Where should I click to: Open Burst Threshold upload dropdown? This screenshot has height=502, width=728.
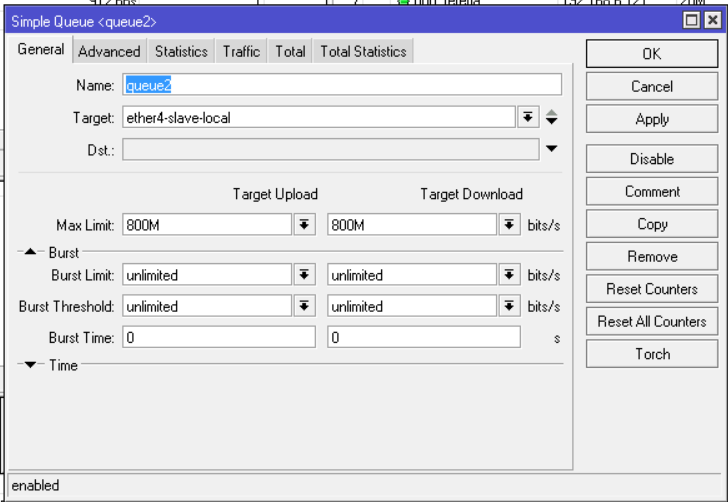[304, 306]
